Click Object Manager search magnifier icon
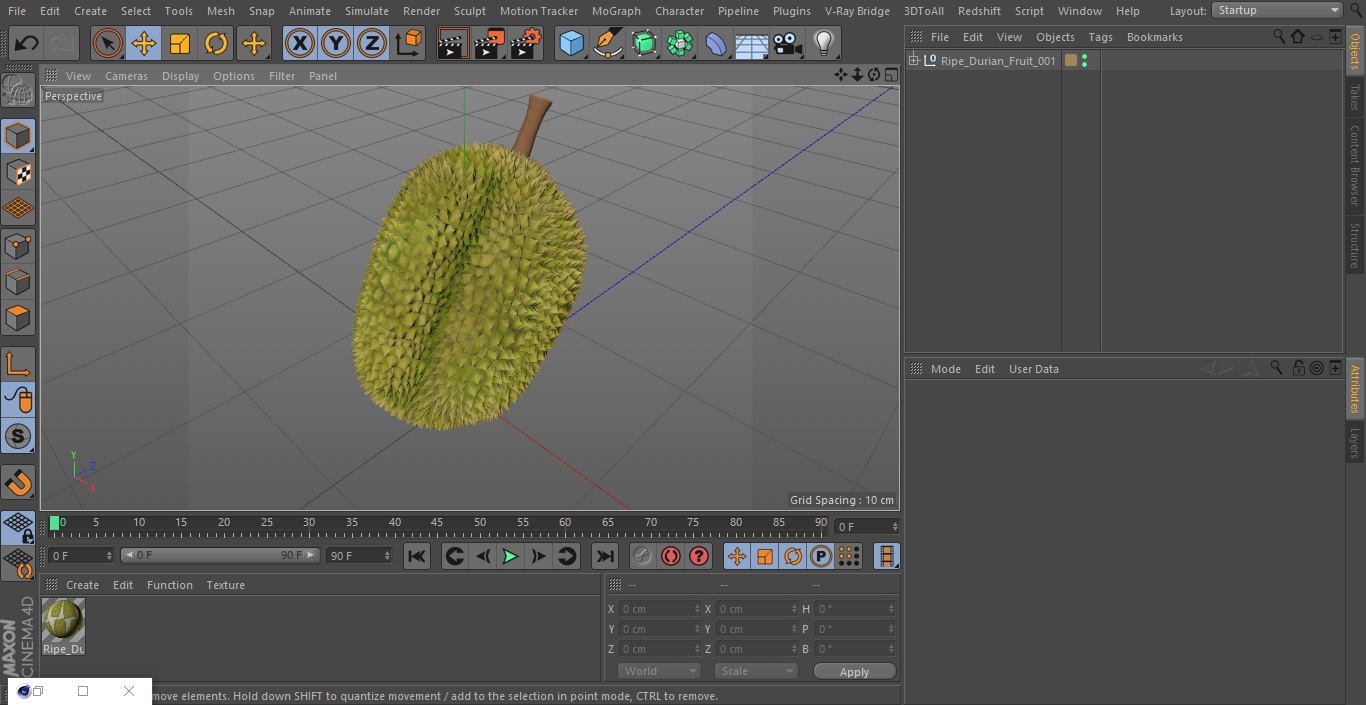This screenshot has height=705, width=1366. (1279, 36)
